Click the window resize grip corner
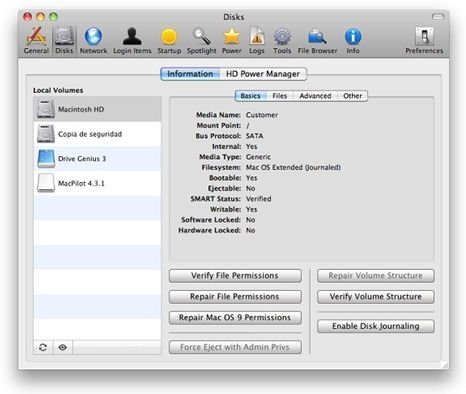 click(x=444, y=365)
